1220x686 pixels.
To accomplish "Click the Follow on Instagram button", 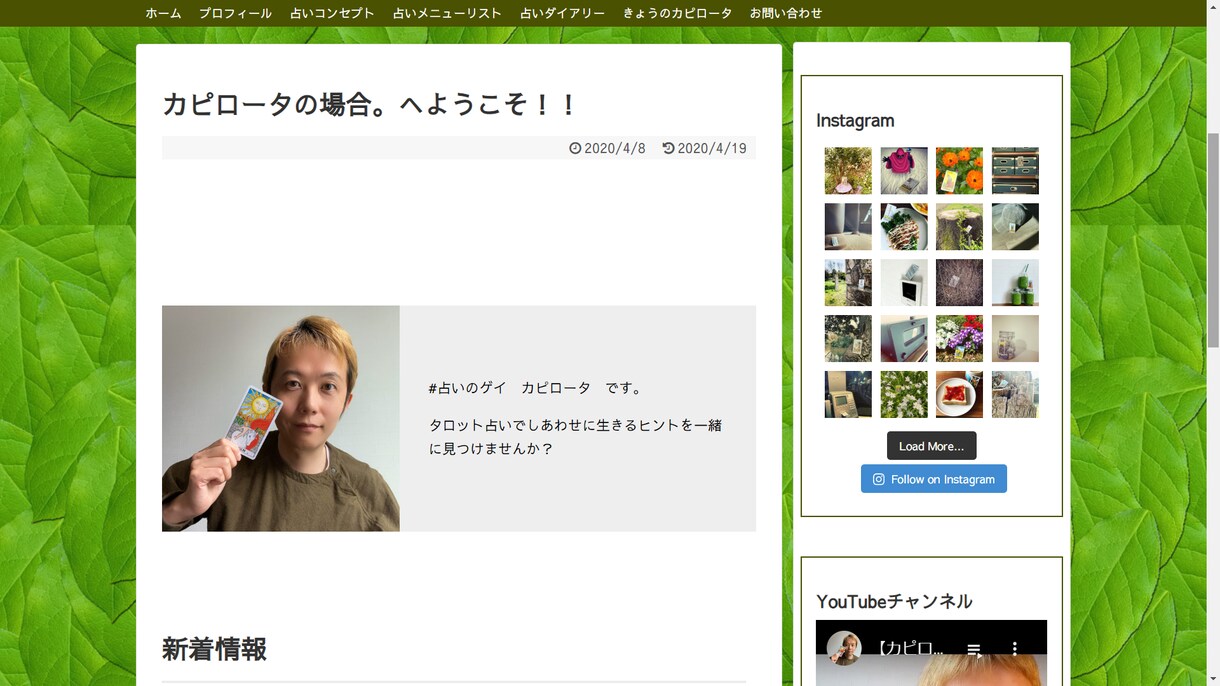I will point(934,479).
